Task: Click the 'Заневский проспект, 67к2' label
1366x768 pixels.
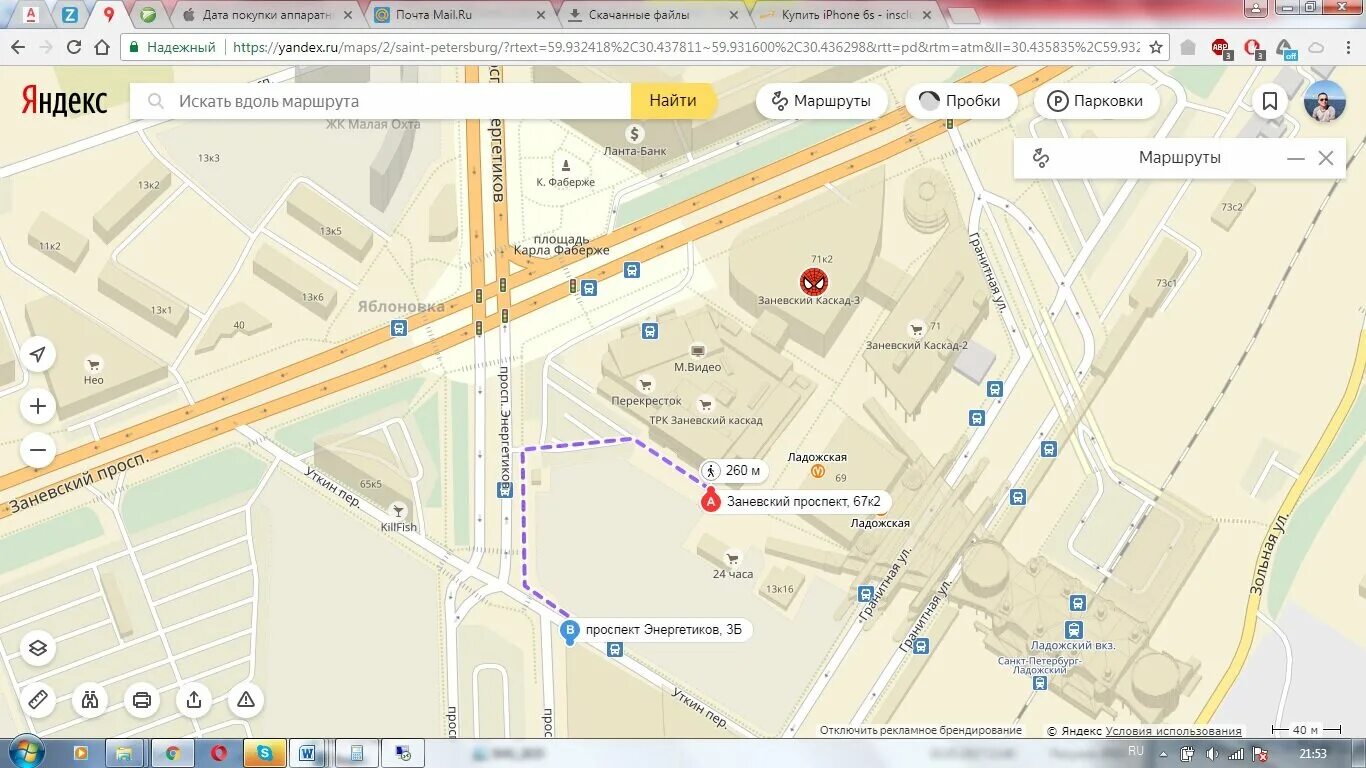Action: click(804, 502)
